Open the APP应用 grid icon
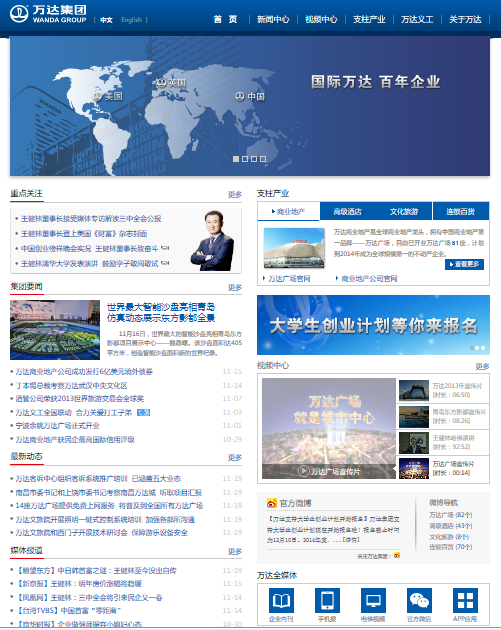The height and width of the screenshot is (630, 501). [465, 600]
